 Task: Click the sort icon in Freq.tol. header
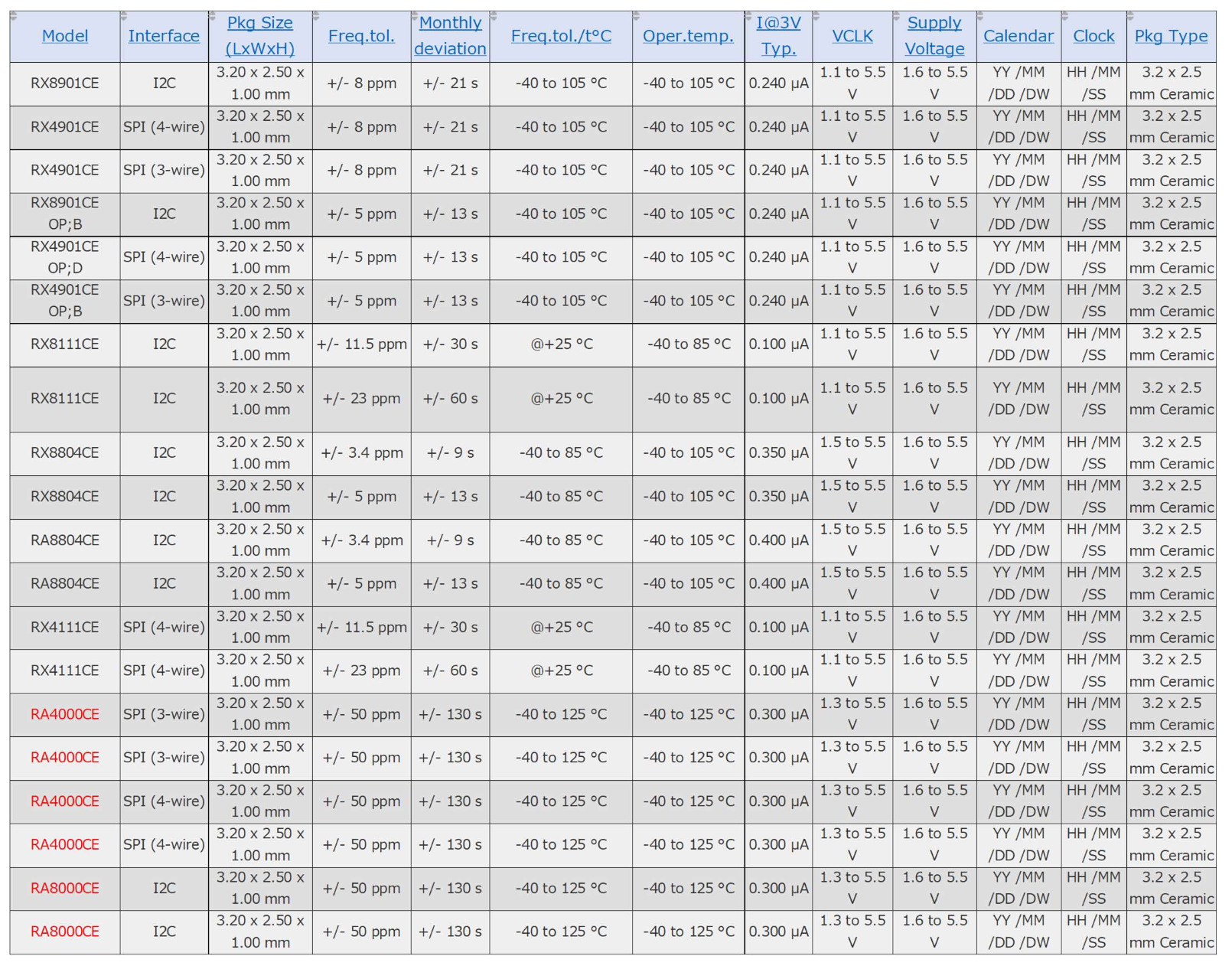(x=316, y=15)
